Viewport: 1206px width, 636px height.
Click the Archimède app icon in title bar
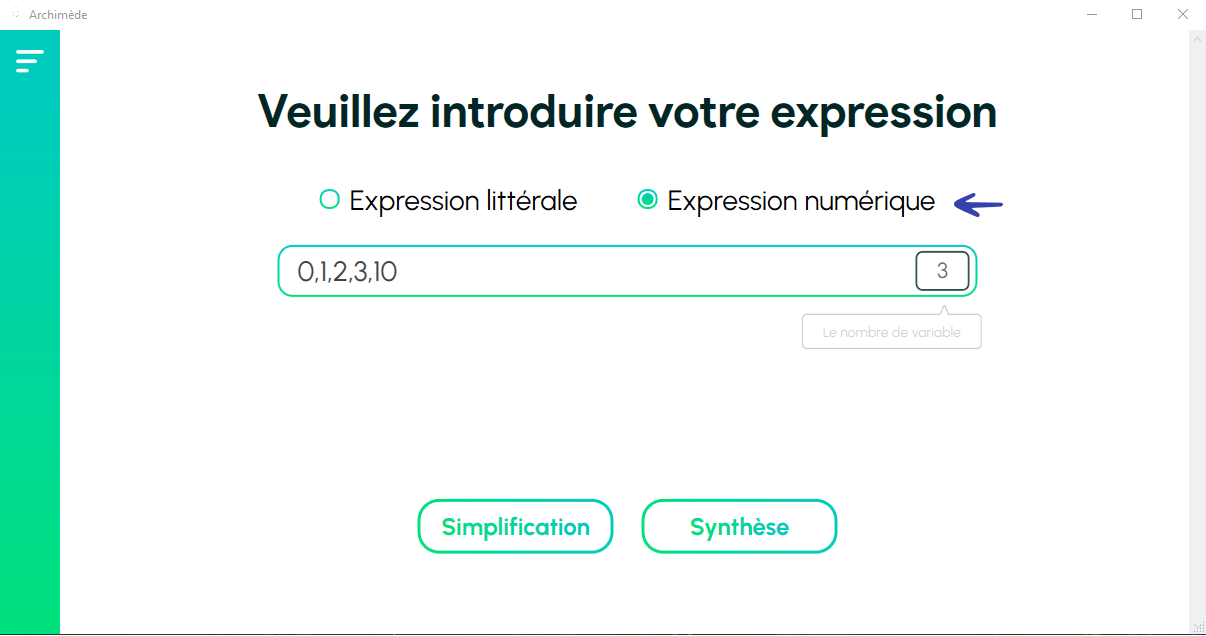click(16, 14)
